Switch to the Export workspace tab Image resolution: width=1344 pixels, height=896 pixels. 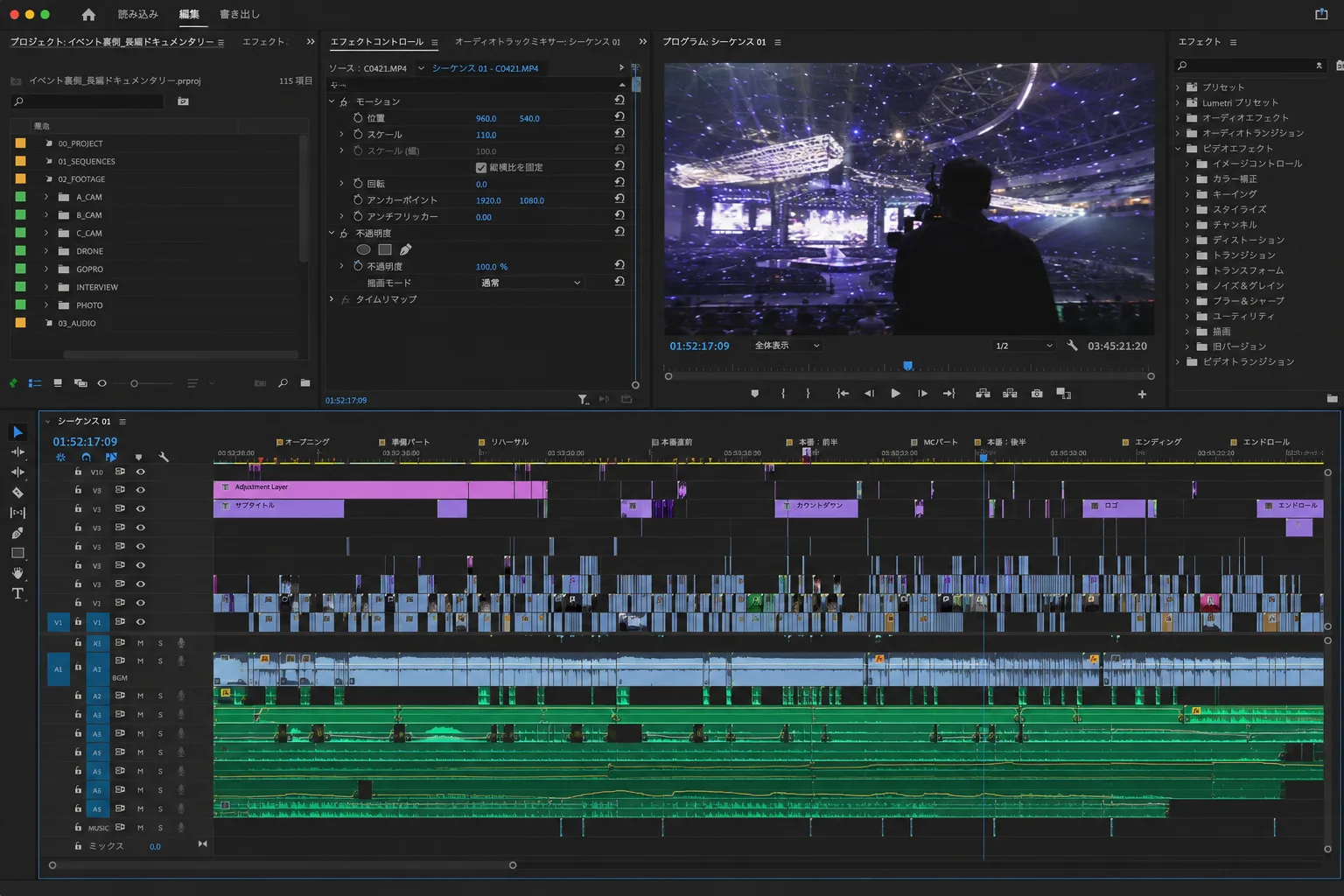(x=239, y=14)
